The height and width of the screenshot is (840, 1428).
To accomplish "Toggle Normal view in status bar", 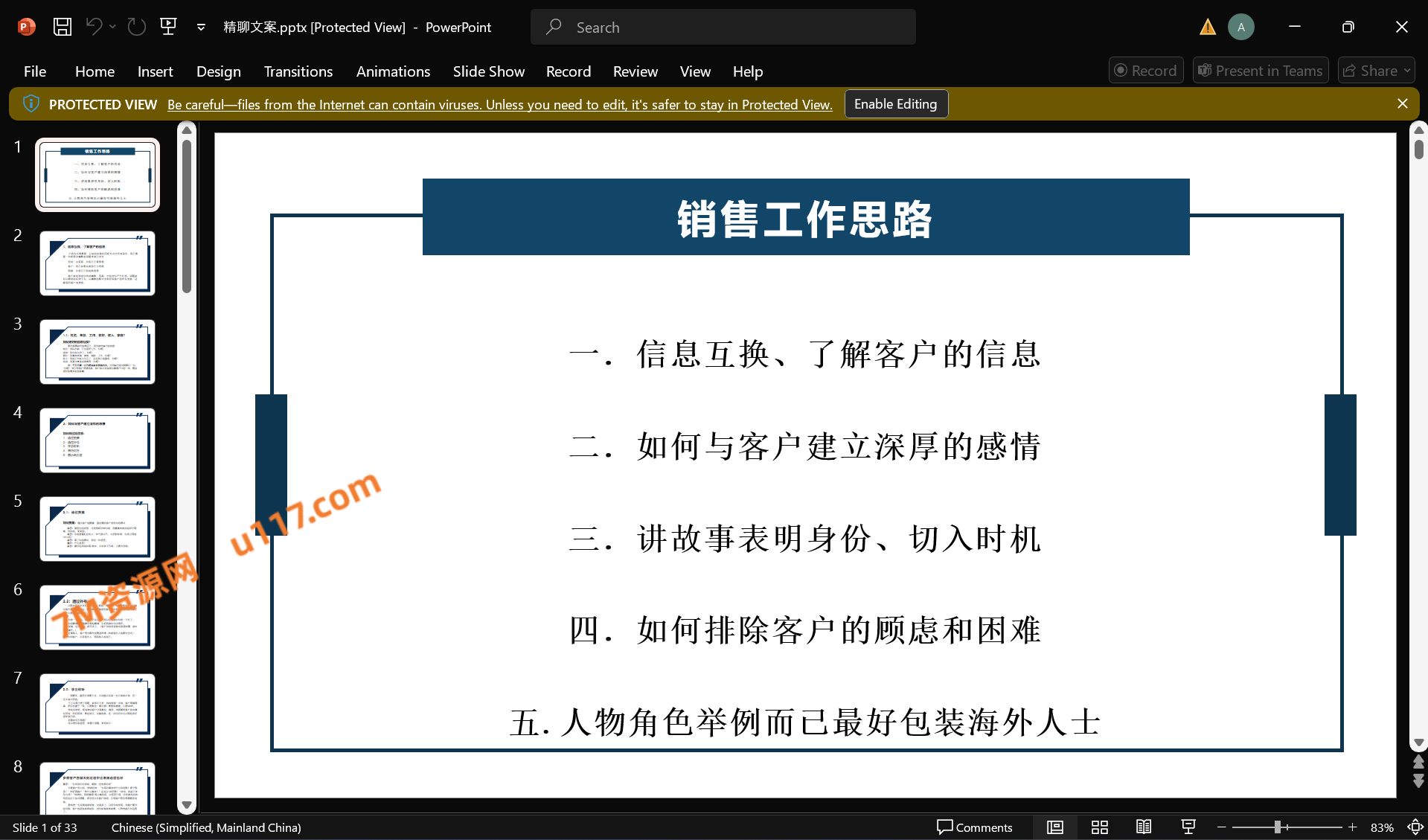I will (x=1054, y=827).
